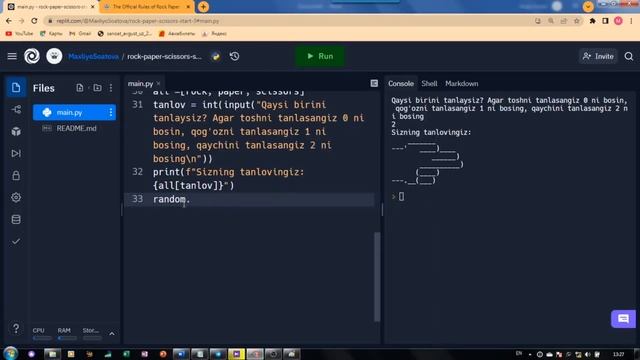Invite collaborators via Invite button
The width and height of the screenshot is (640, 360).
(598, 56)
